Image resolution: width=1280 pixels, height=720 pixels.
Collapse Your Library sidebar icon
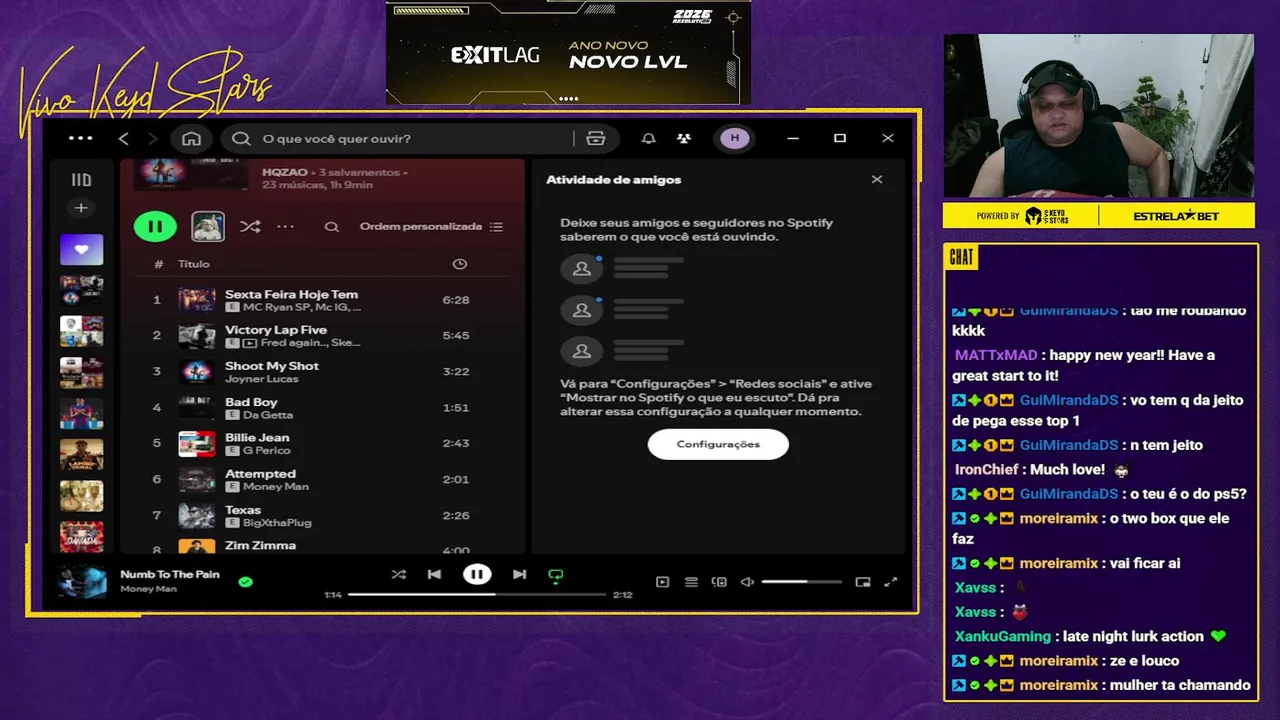click(81, 180)
